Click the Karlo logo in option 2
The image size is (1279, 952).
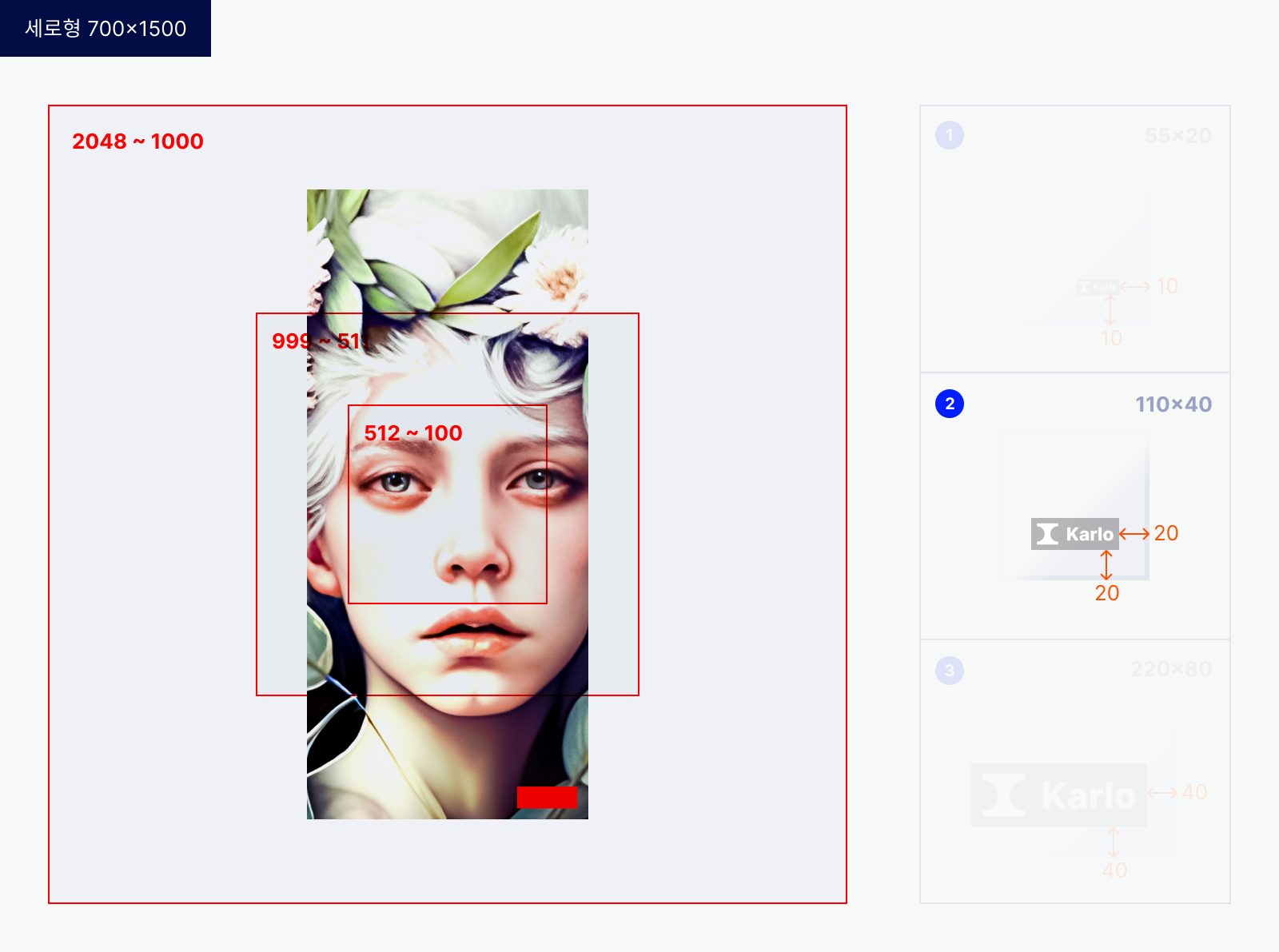[1074, 534]
